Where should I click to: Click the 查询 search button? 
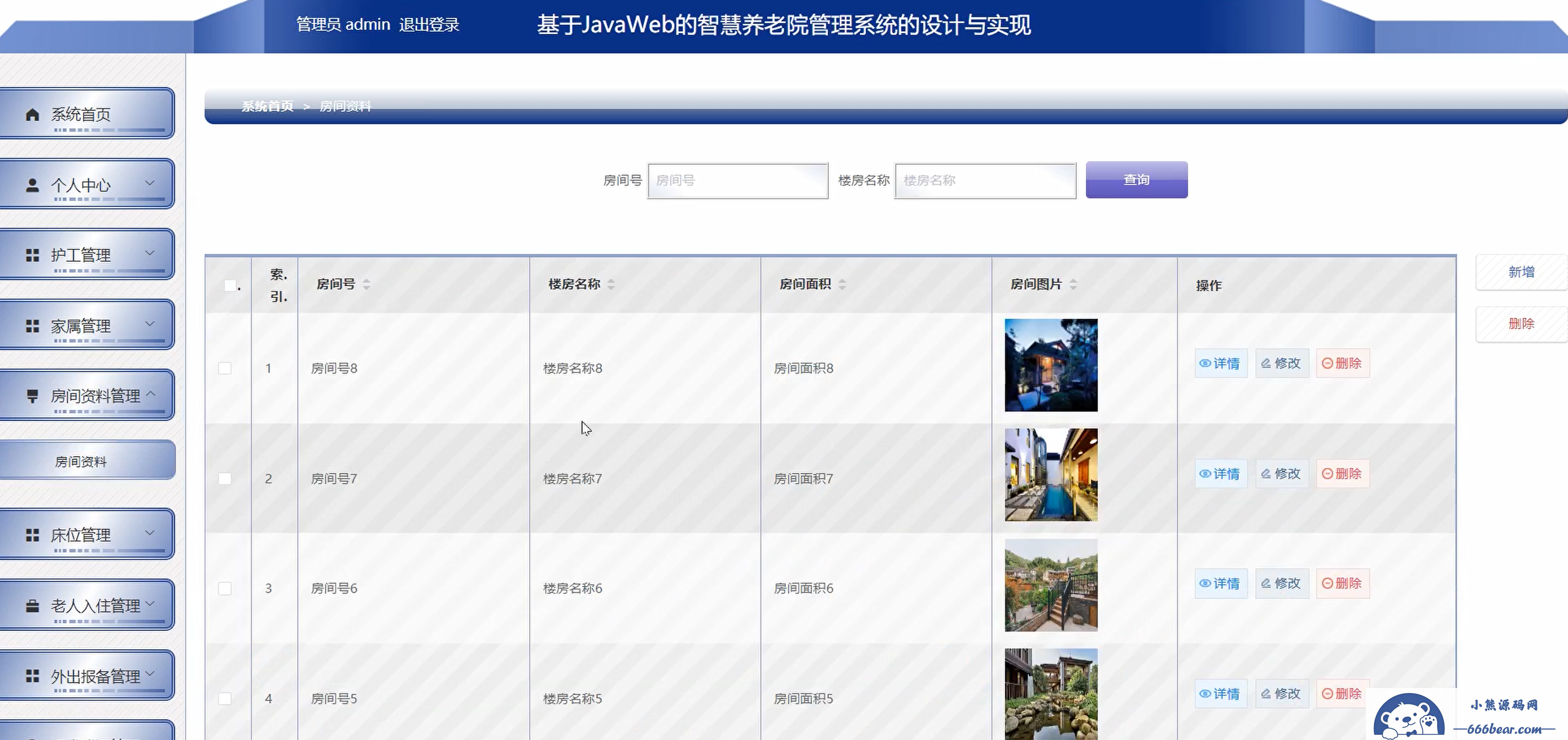pos(1137,179)
